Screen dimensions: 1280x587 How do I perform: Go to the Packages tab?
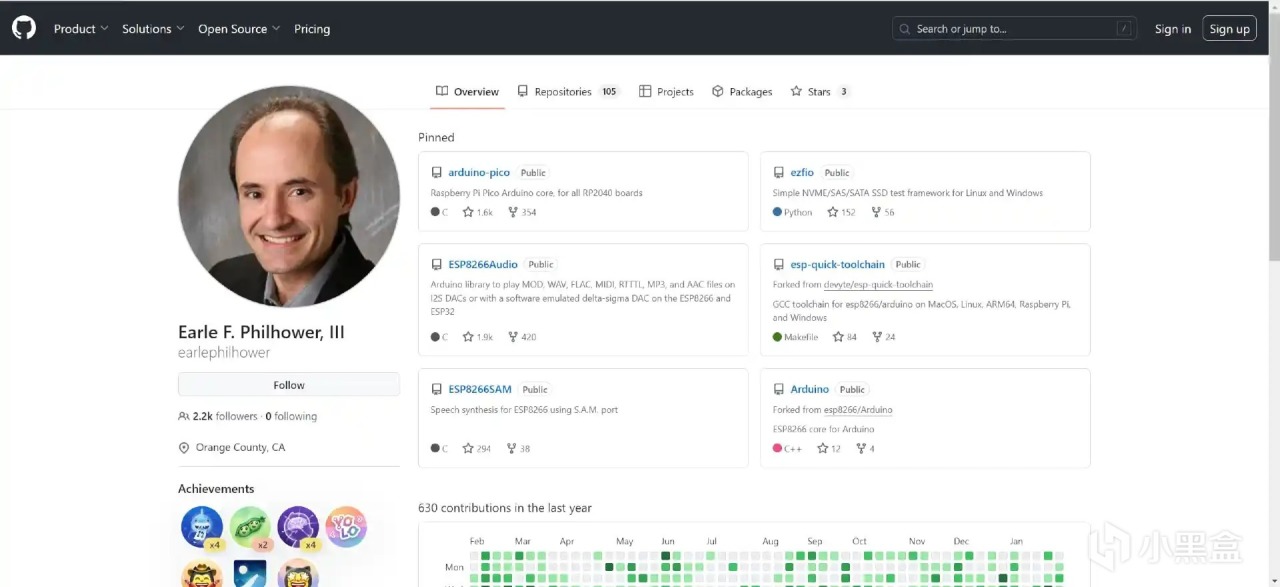742,91
